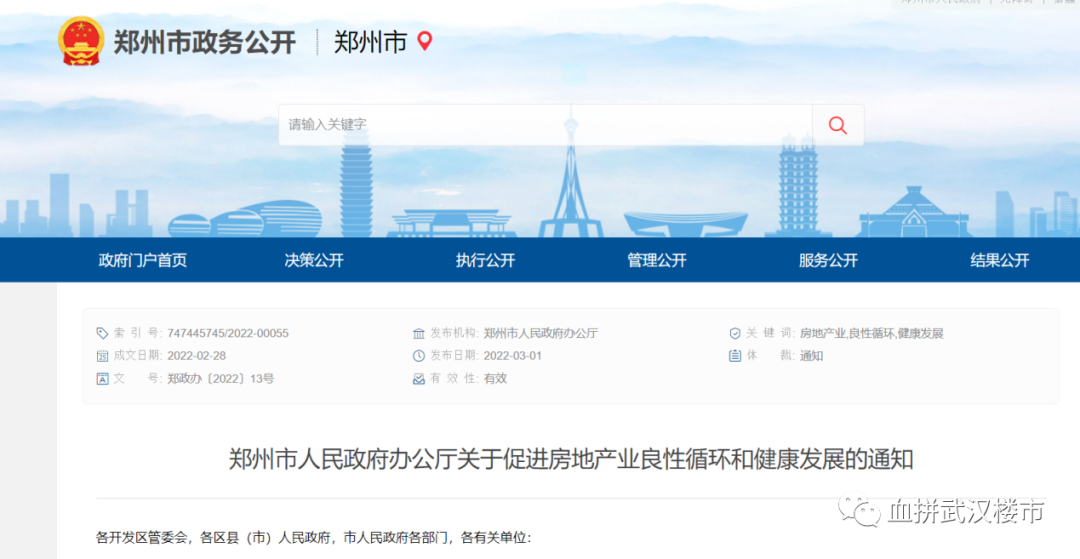Click the document icon beside 体裁

[735, 356]
